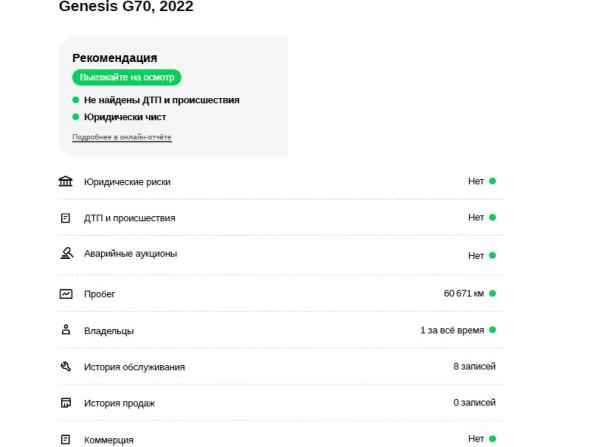
Task: Click the История продаж storefront icon
Action: coord(66,403)
